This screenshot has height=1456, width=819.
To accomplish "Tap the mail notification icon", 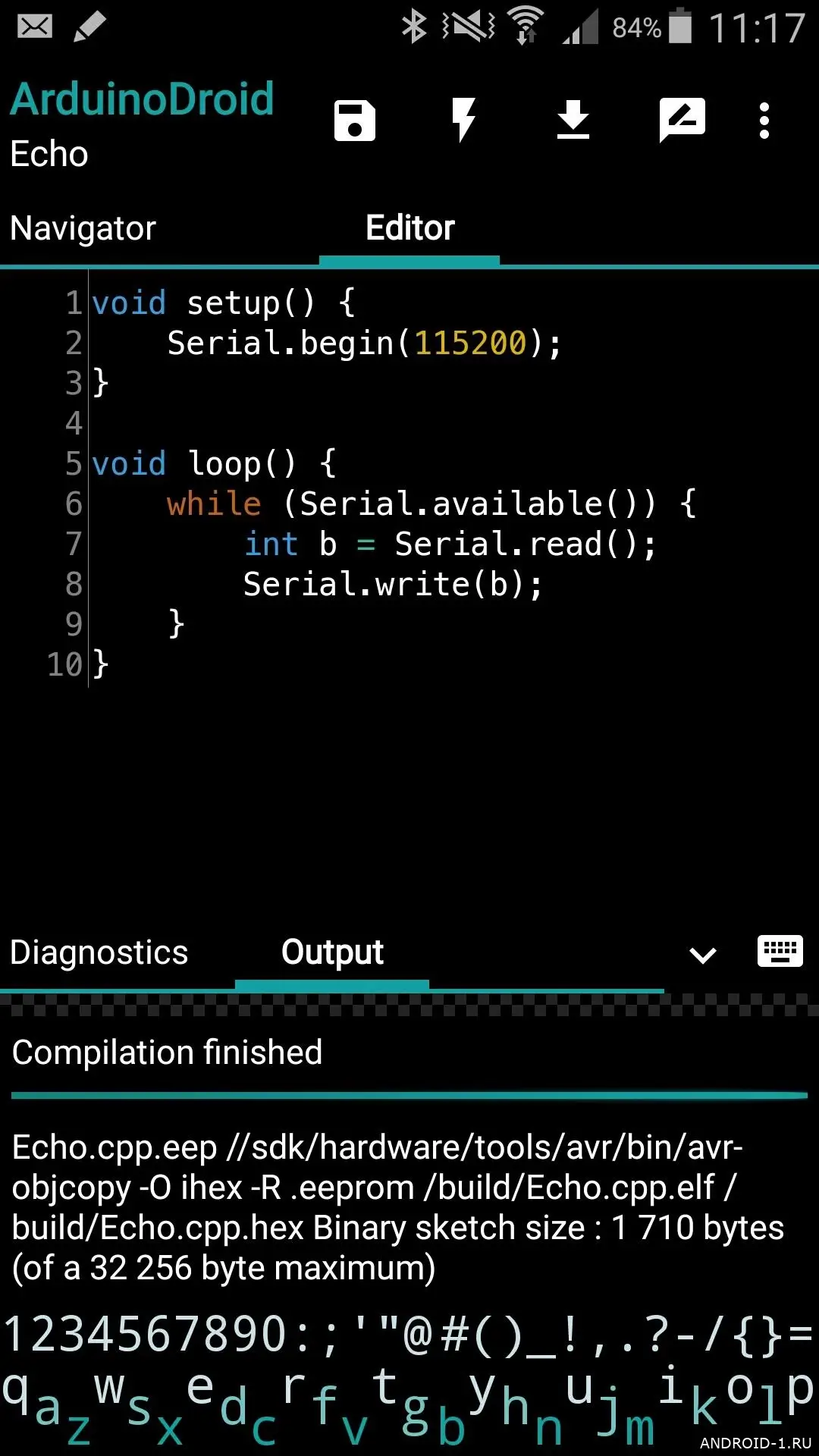I will pos(35,27).
